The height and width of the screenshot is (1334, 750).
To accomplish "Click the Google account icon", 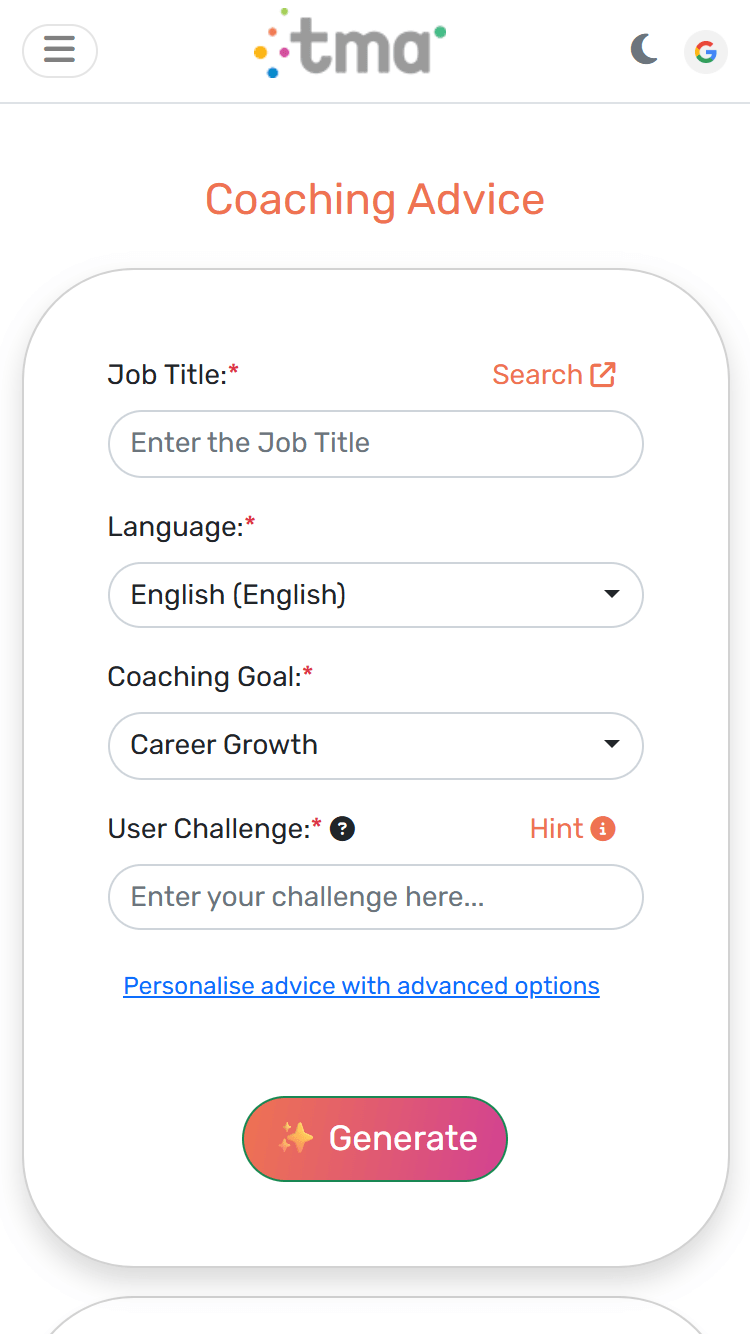I will coord(706,52).
